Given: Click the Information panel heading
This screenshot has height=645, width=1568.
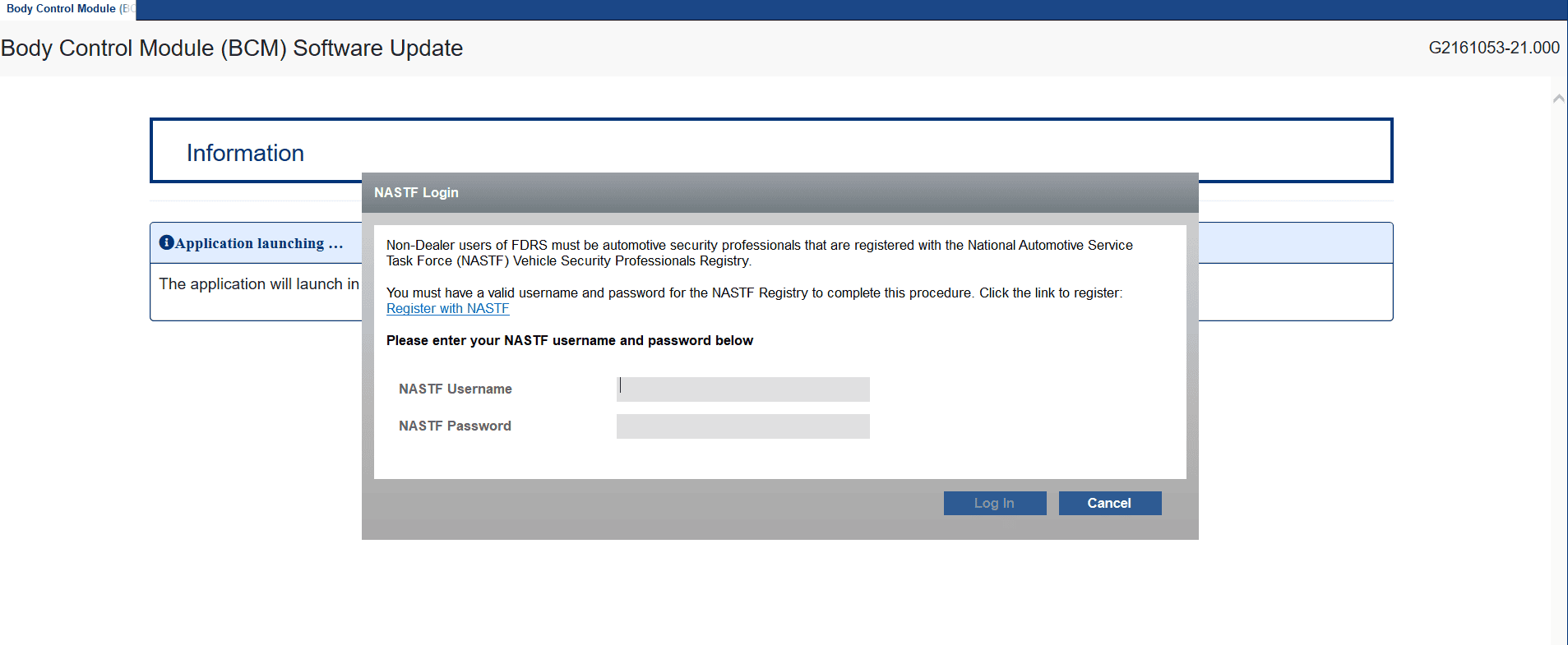Looking at the screenshot, I should click(x=245, y=154).
